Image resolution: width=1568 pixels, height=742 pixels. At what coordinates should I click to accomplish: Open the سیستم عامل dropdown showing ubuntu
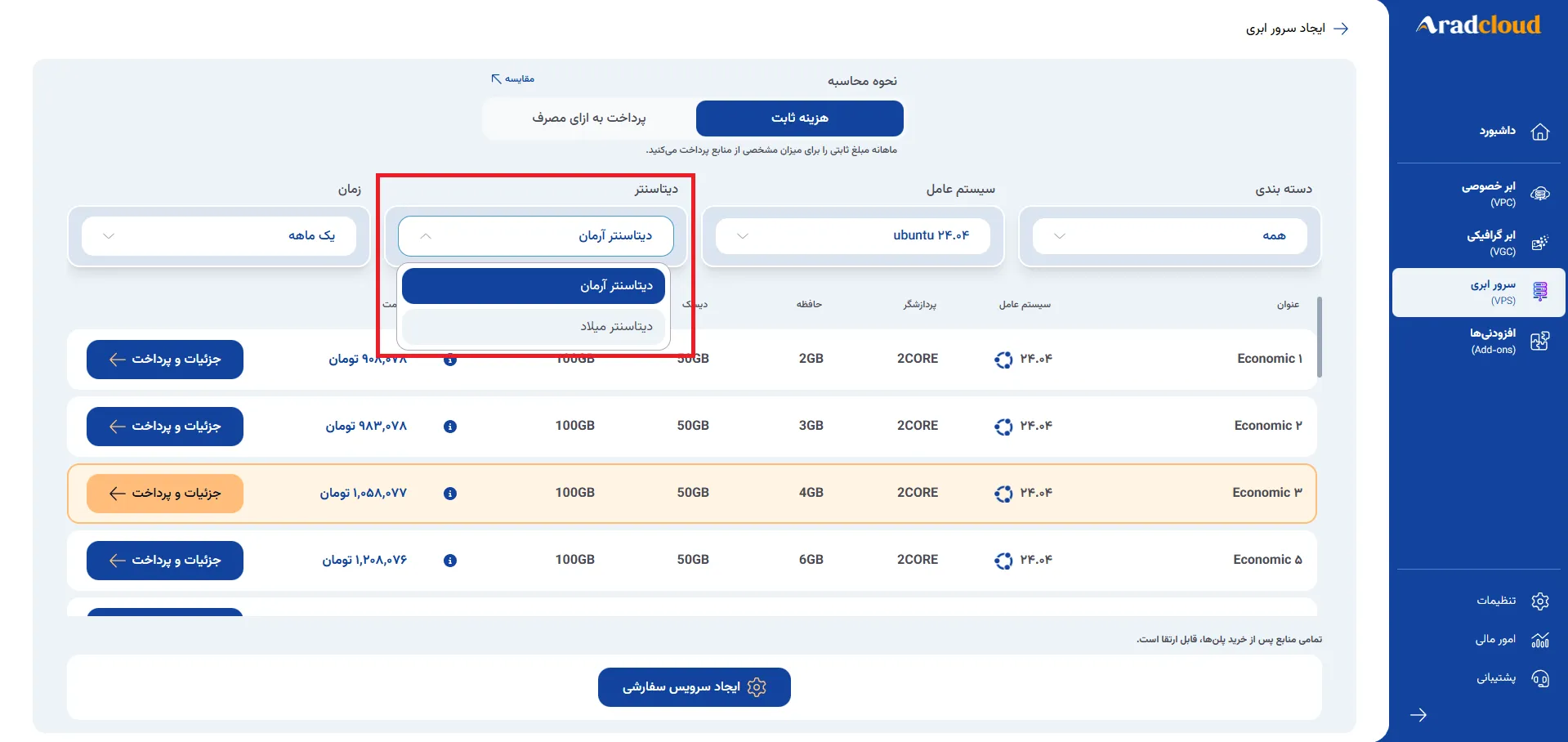[853, 236]
